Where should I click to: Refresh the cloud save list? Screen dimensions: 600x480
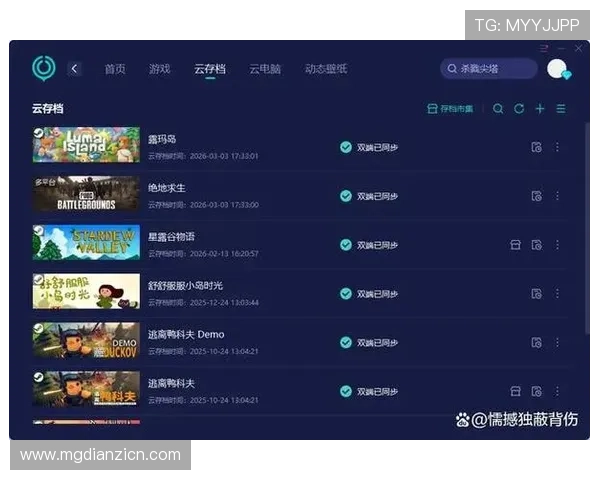pos(519,109)
